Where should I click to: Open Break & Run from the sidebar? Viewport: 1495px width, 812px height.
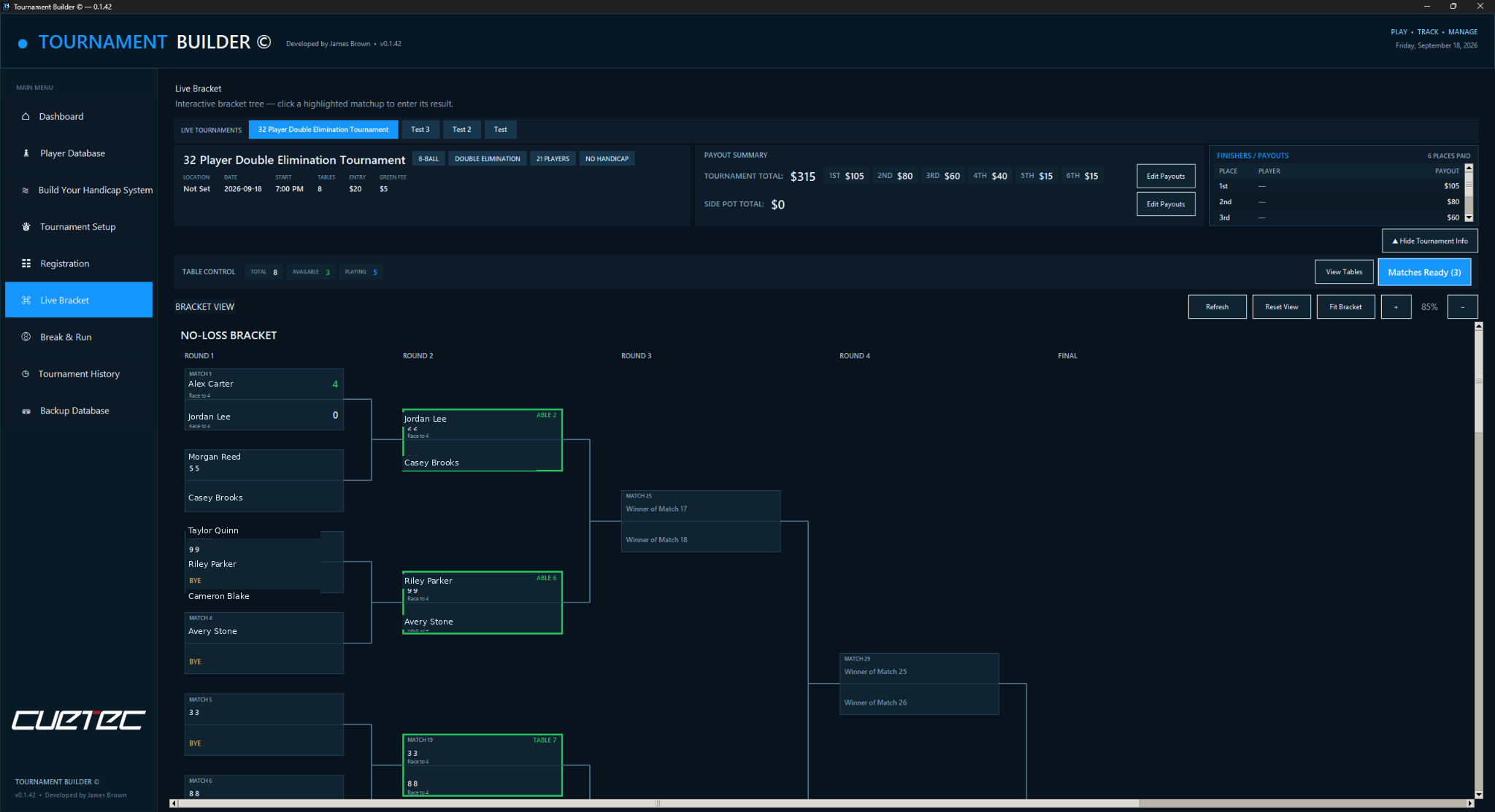point(79,337)
